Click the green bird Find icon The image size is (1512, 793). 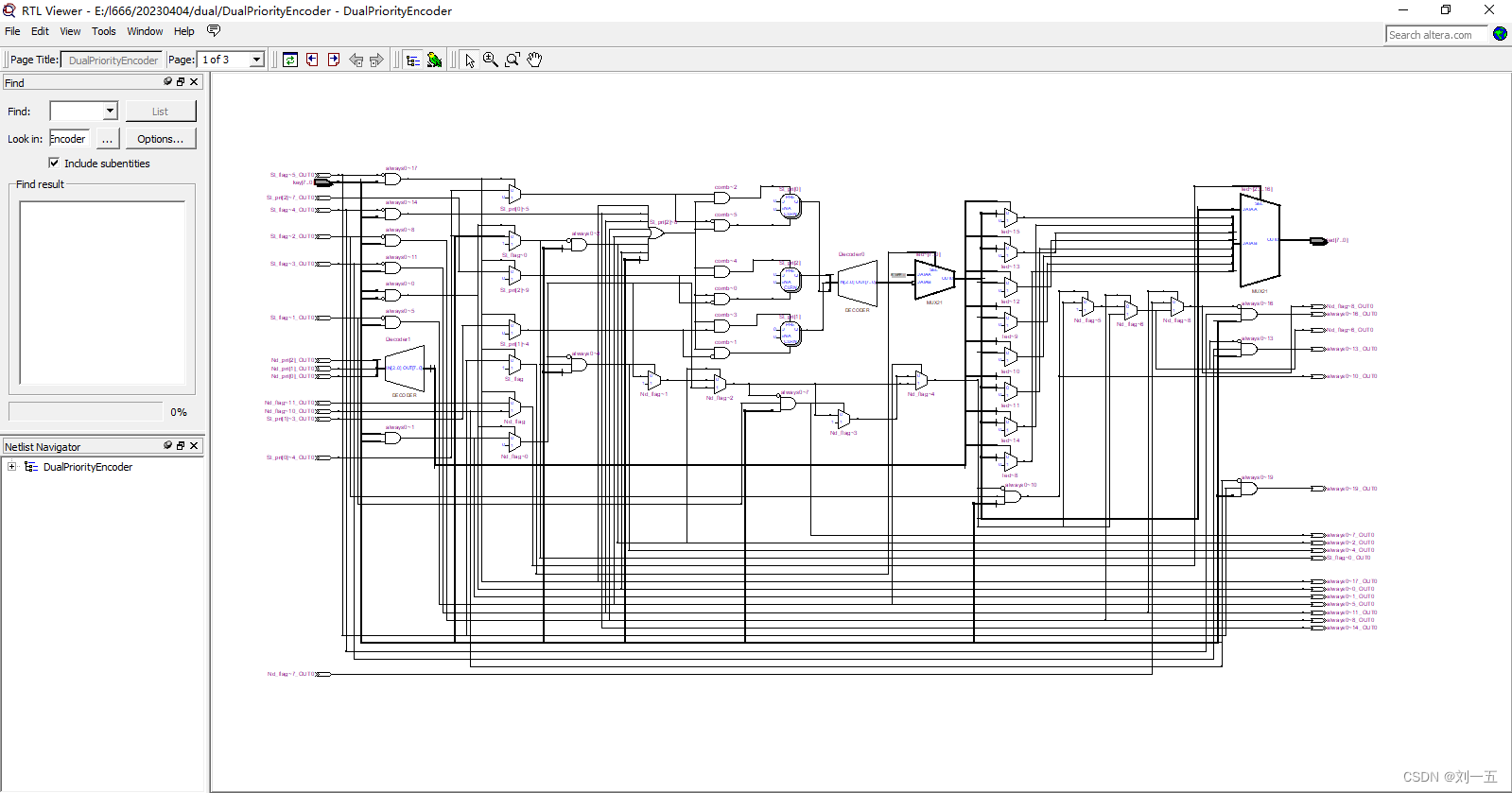(x=434, y=60)
